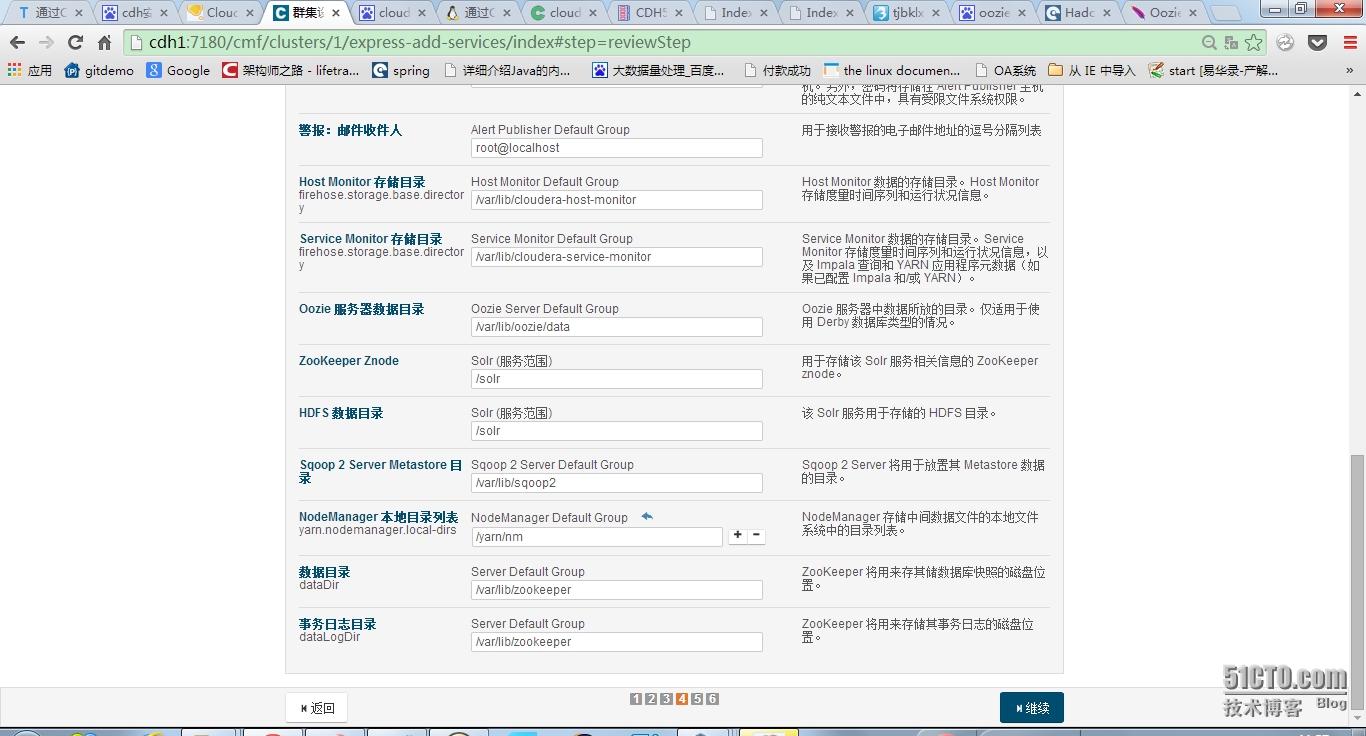
Task: Edit the Oozie /var/lib/oozie/data field
Action: 616,327
